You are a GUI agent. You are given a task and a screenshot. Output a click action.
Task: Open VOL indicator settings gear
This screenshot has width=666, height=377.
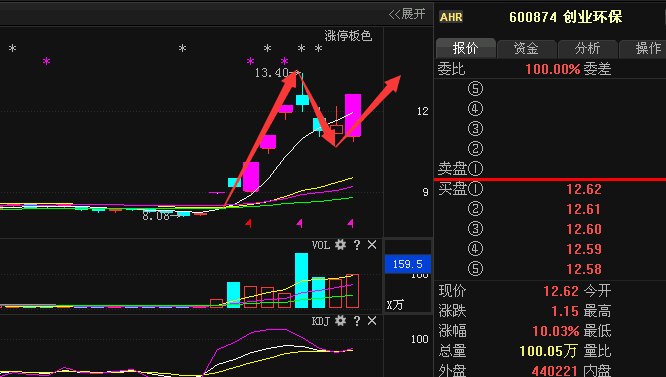coord(340,245)
